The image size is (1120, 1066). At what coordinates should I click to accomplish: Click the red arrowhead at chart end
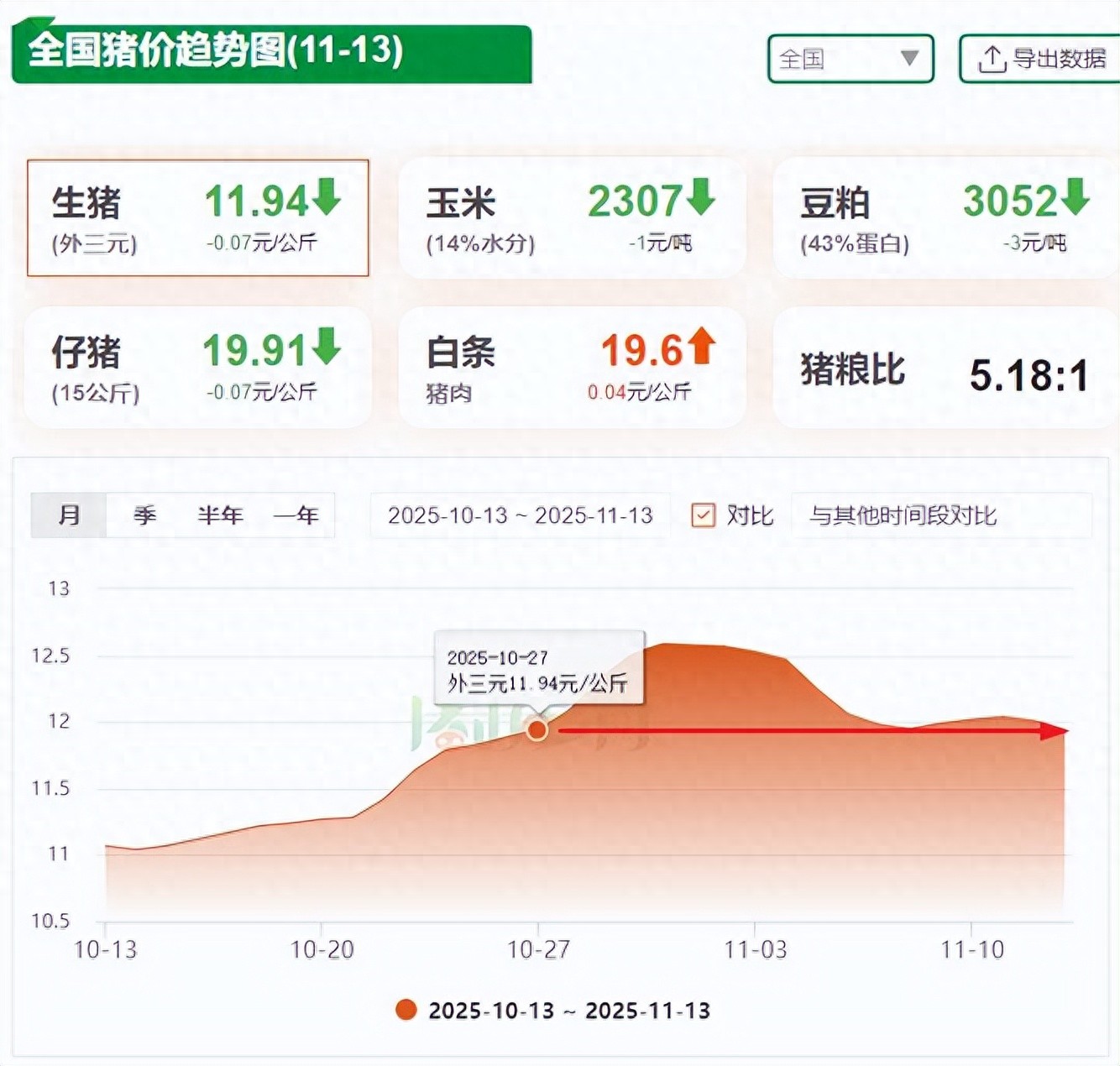(x=1055, y=730)
